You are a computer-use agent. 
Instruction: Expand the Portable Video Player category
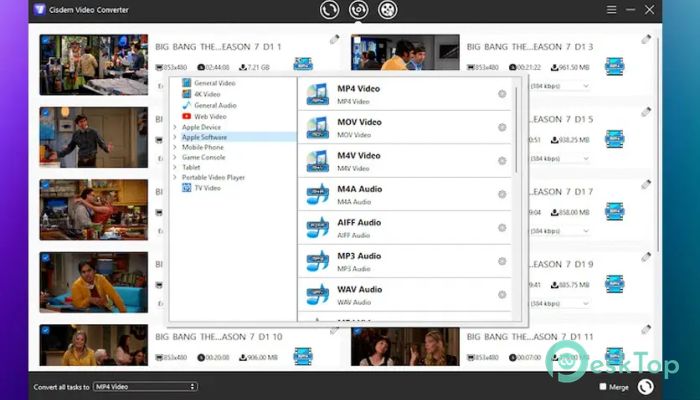(175, 177)
